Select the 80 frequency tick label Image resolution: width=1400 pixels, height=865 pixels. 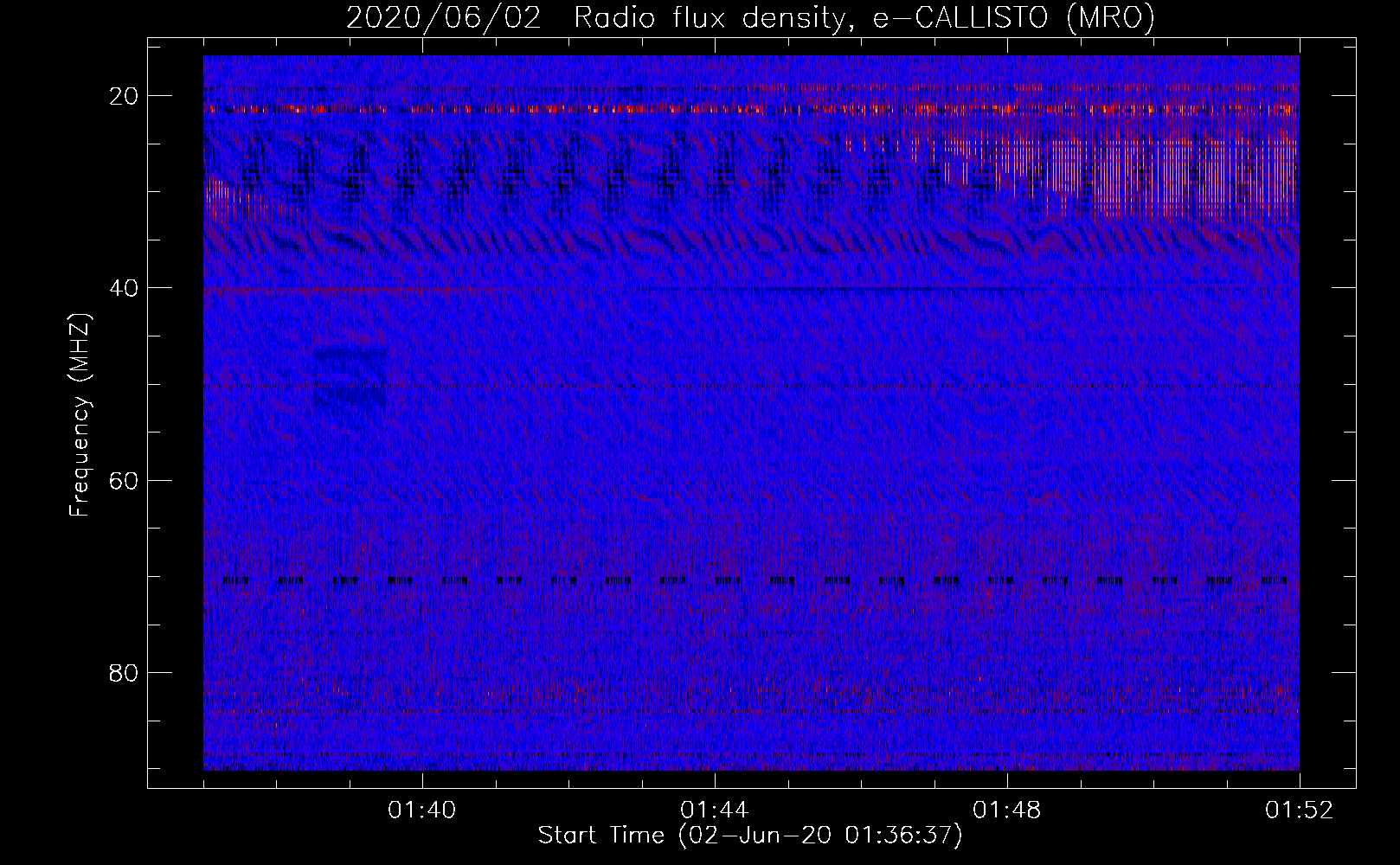tap(125, 672)
